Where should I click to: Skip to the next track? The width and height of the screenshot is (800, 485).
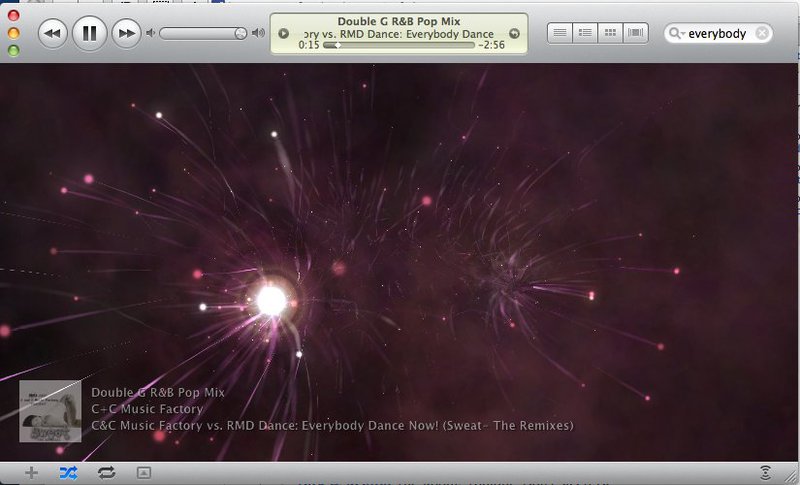127,34
